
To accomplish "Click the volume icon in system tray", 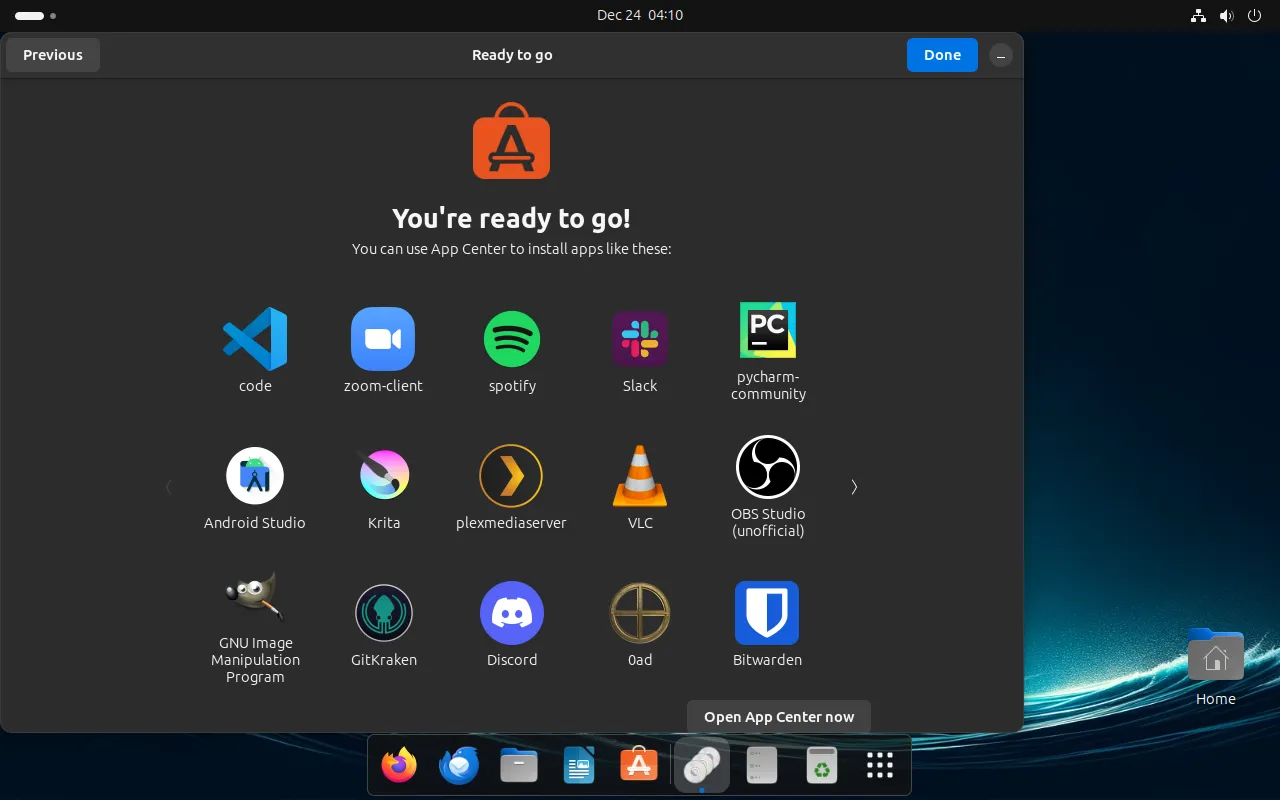I will coord(1227,15).
